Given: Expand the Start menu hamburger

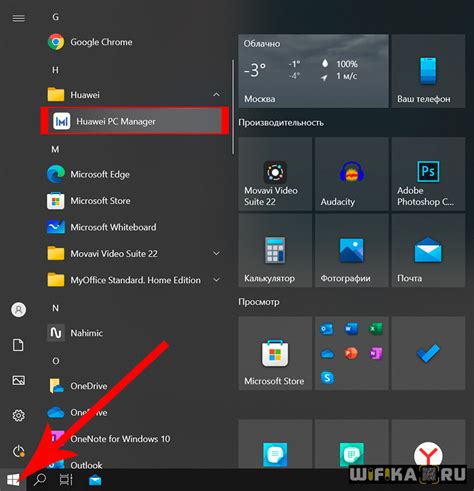Looking at the screenshot, I should point(18,18).
